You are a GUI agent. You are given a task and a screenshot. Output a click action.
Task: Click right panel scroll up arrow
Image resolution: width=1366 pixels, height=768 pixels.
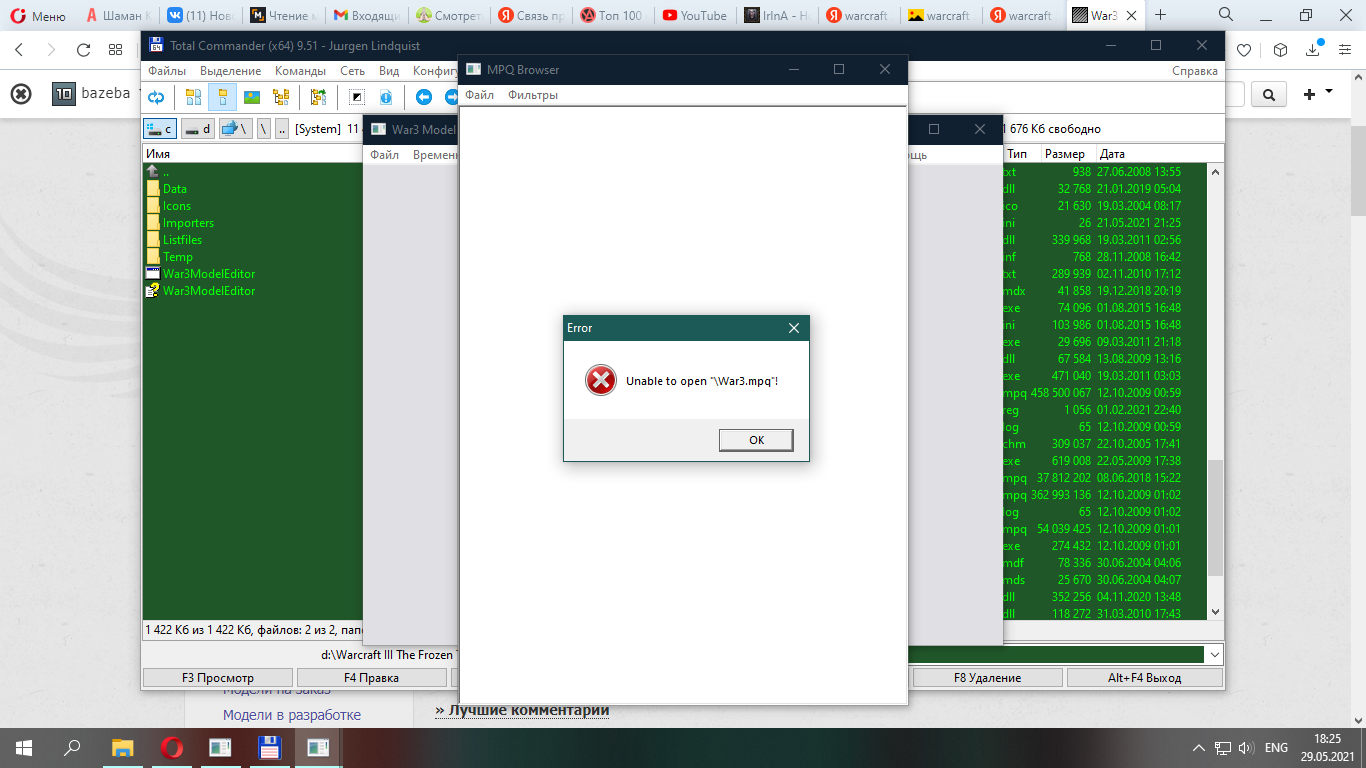pyautogui.click(x=1215, y=172)
